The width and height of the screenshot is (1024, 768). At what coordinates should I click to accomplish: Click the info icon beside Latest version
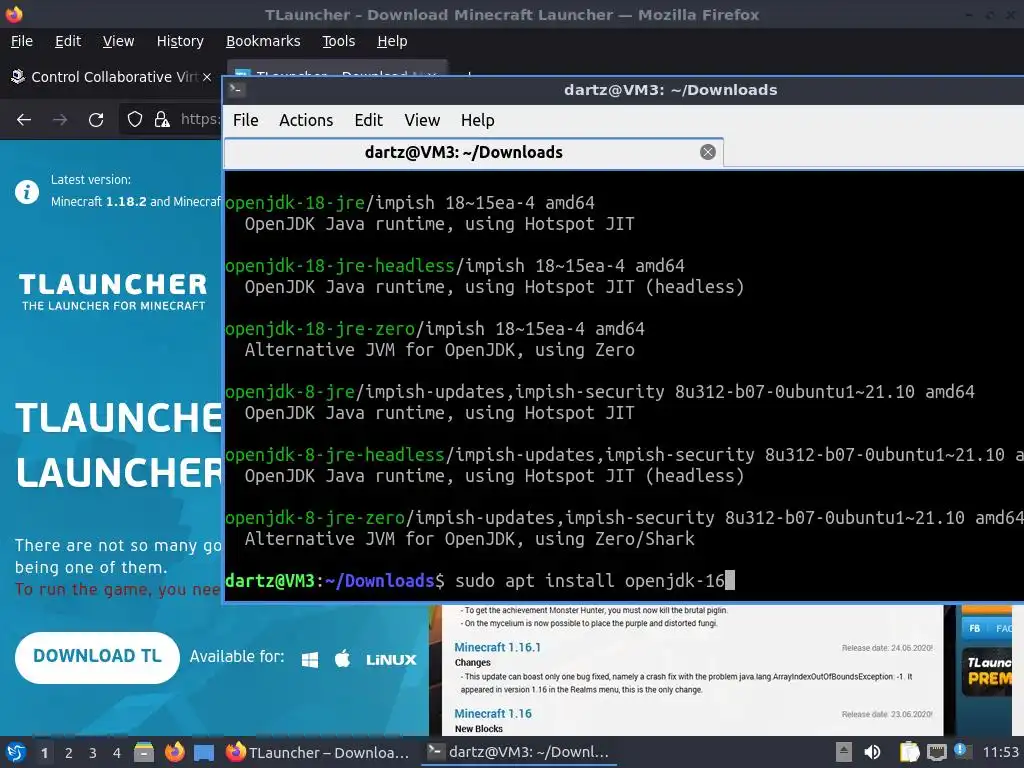pos(27,192)
